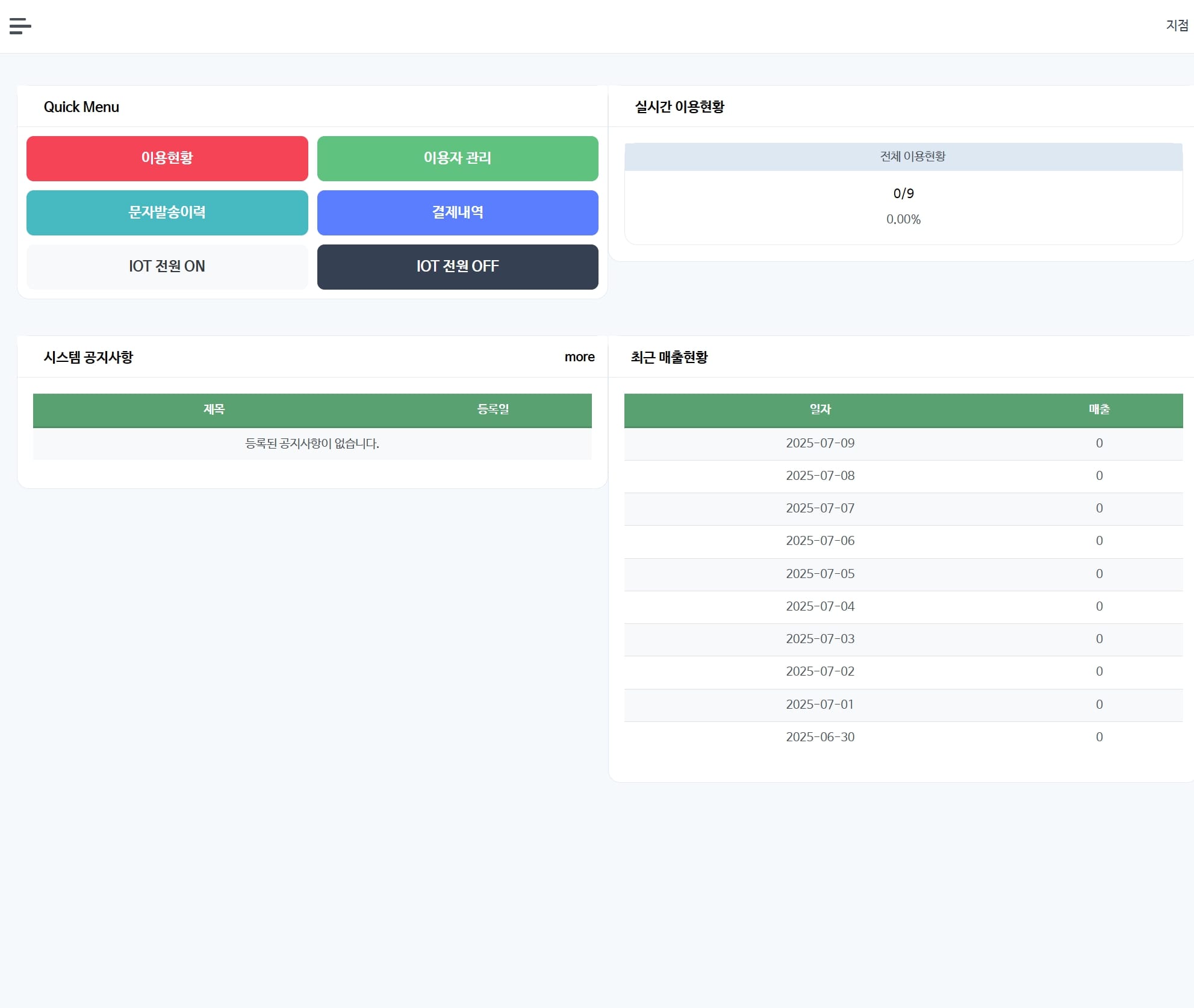Select the 2025-06-30 date cell
Viewport: 1194px width, 1008px height.
[x=820, y=738]
